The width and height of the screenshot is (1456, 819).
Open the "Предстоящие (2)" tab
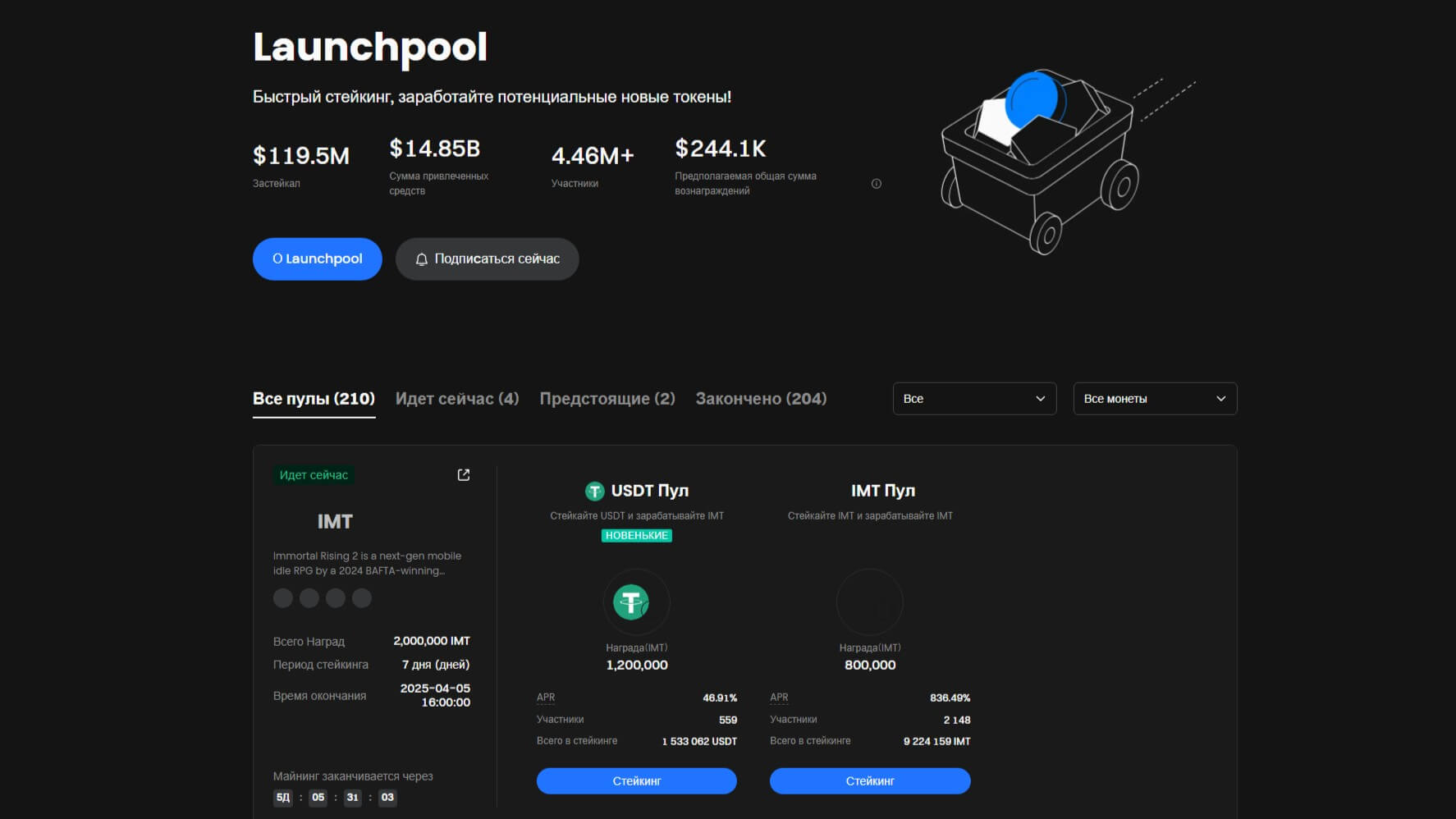click(607, 399)
